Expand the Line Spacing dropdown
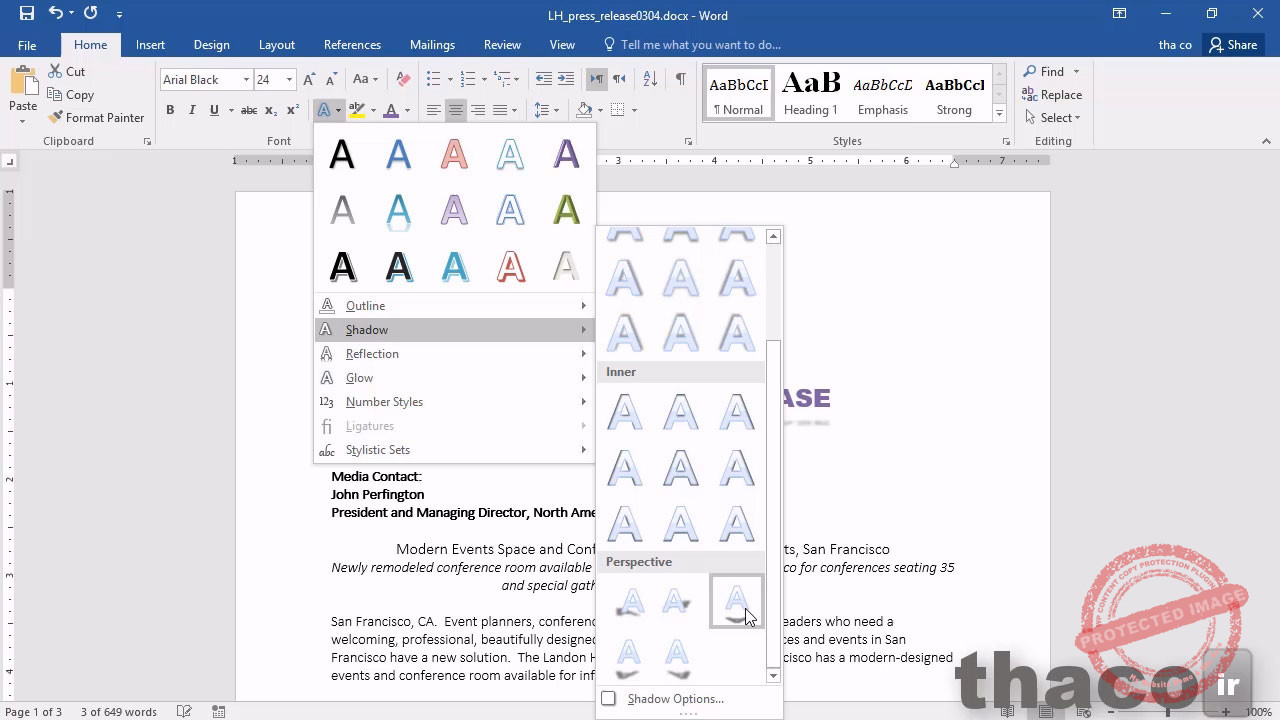1280x720 pixels. click(x=556, y=110)
